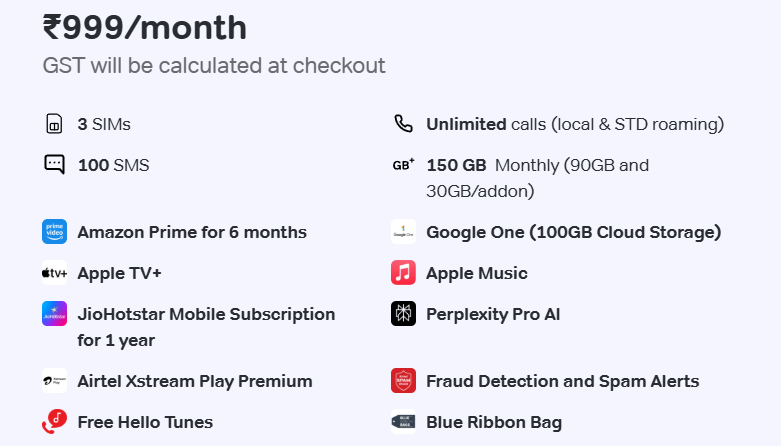Click the Airtel Xstream Play icon
Viewport: 781px width, 446px height.
point(54,381)
